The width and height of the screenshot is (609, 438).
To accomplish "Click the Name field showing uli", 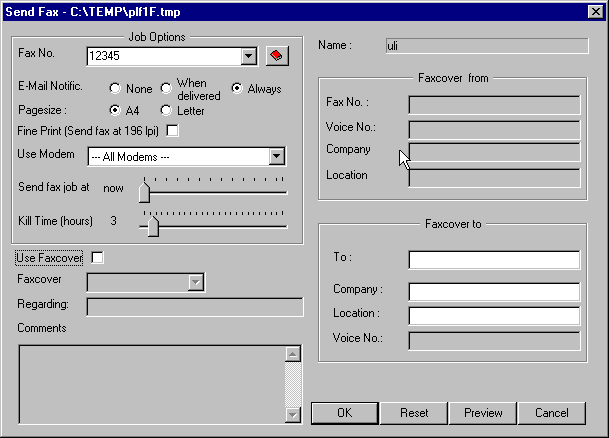I will (487, 46).
